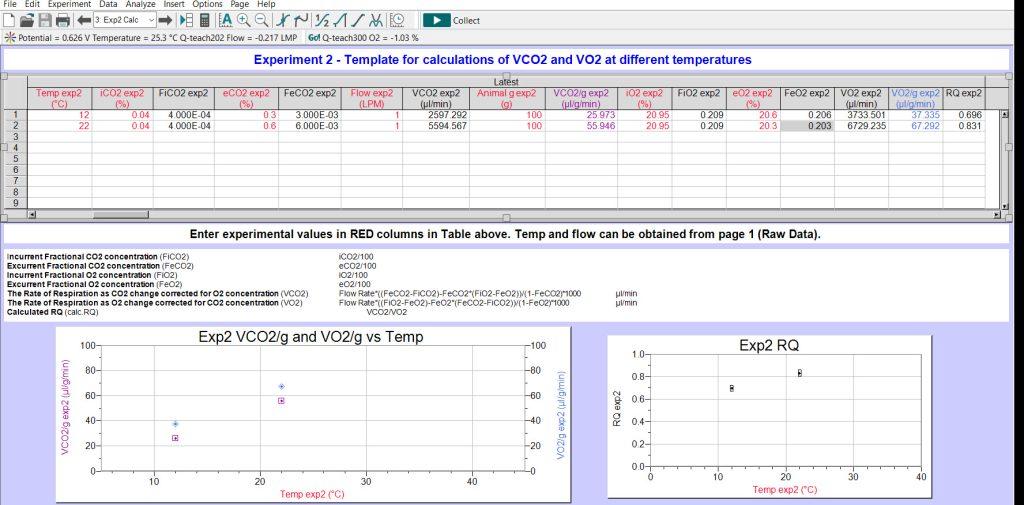The width and height of the screenshot is (1024, 505).
Task: Activate the Examine tool icon
Action: point(283,20)
